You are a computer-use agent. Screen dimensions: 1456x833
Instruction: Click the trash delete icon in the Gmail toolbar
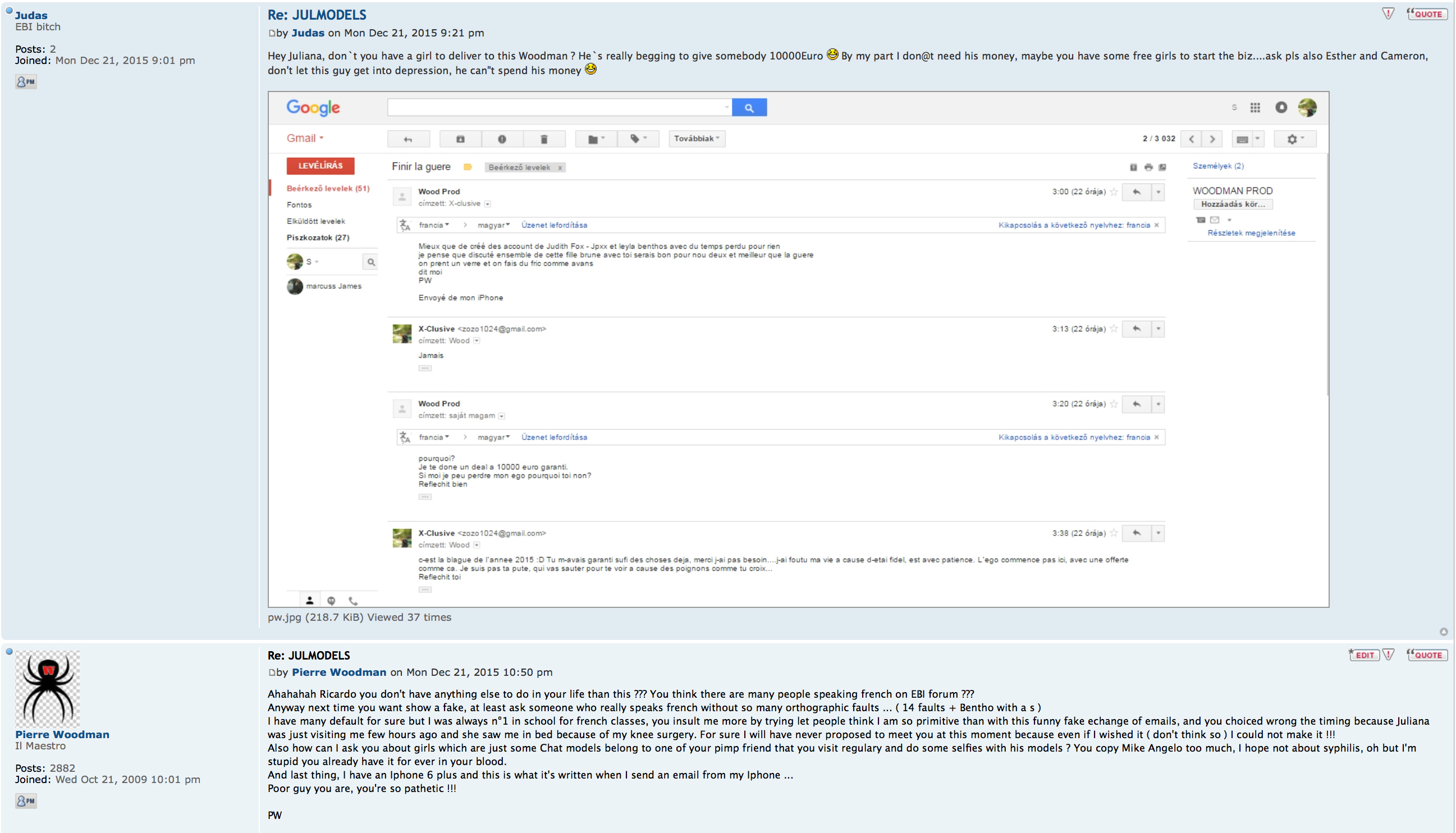pos(543,139)
